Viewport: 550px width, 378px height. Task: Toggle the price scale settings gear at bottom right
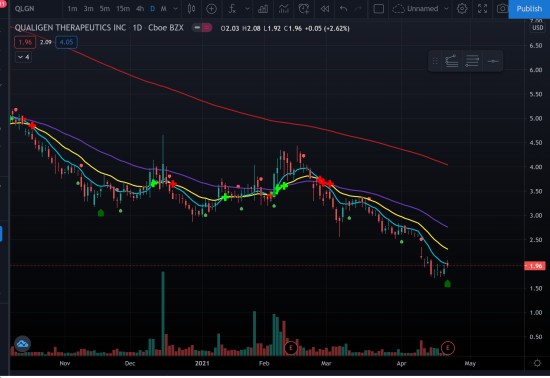(x=537, y=363)
